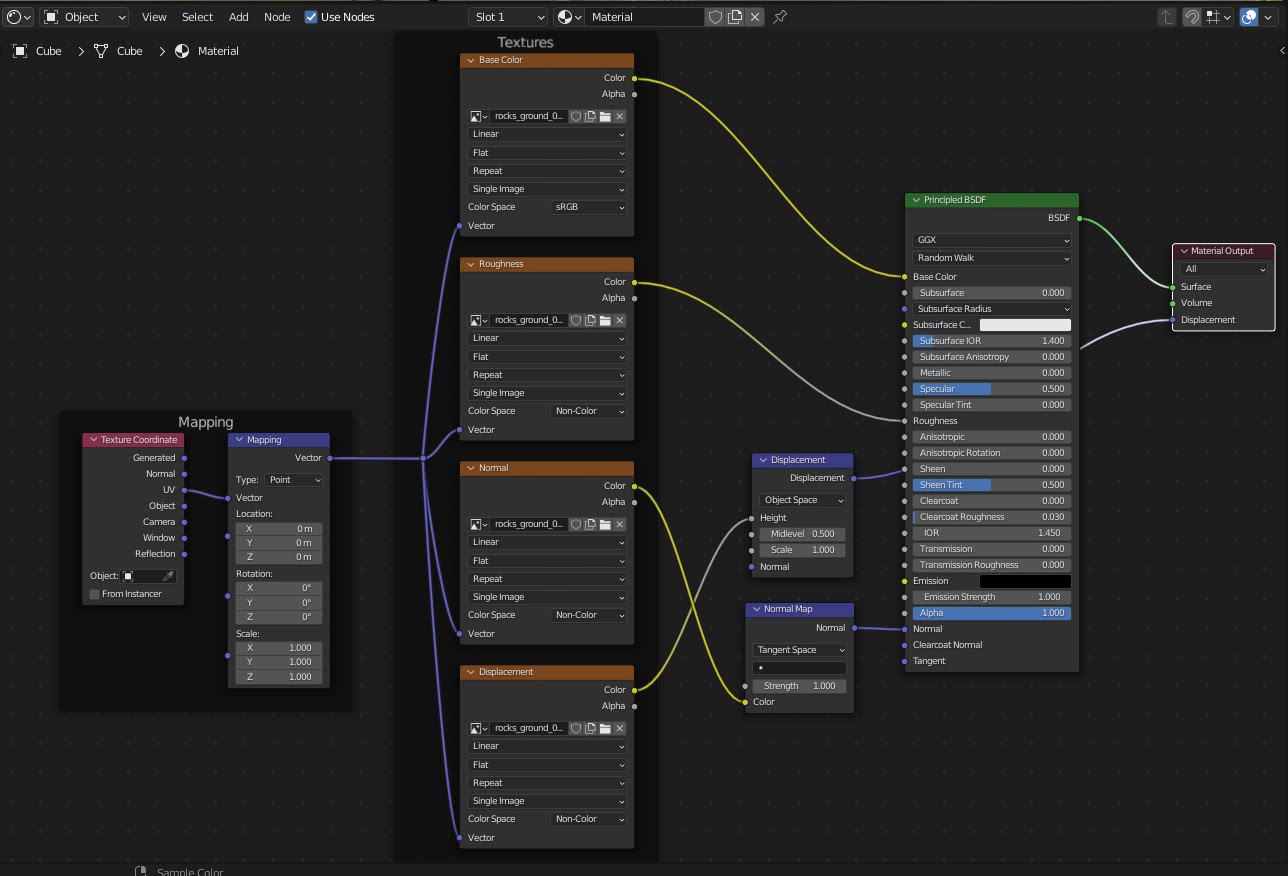The height and width of the screenshot is (876, 1288).
Task: Toggle the Use Nodes checkbox
Action: pyautogui.click(x=311, y=16)
